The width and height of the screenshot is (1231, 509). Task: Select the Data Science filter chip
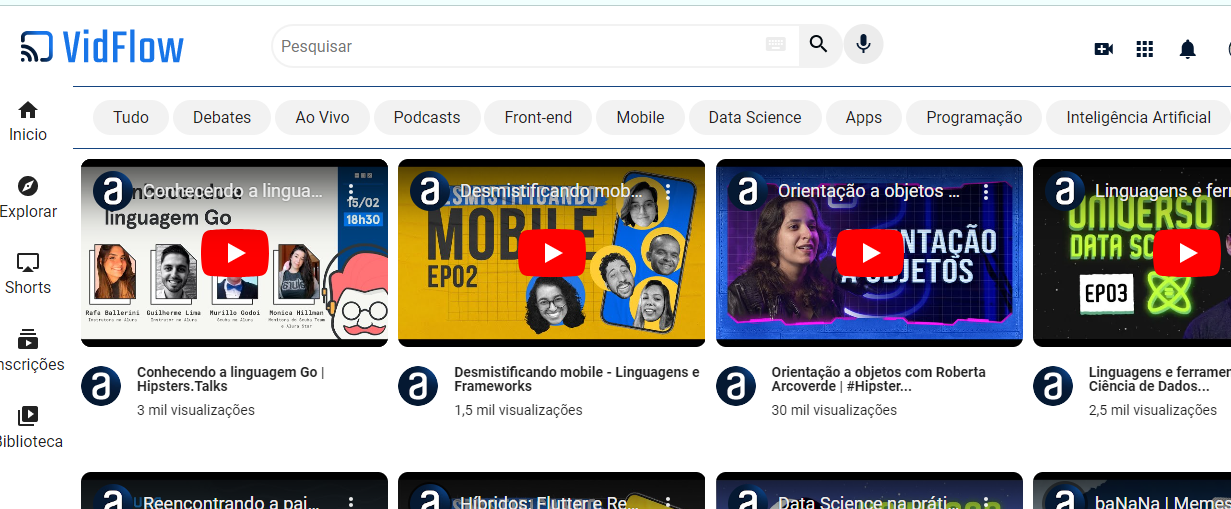coord(755,117)
